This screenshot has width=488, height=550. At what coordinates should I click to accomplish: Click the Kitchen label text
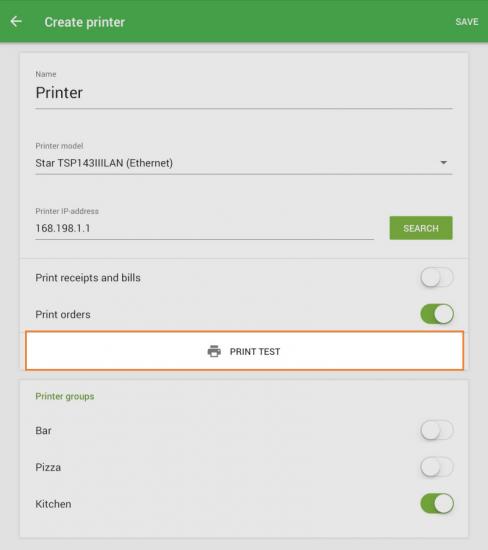(53, 504)
